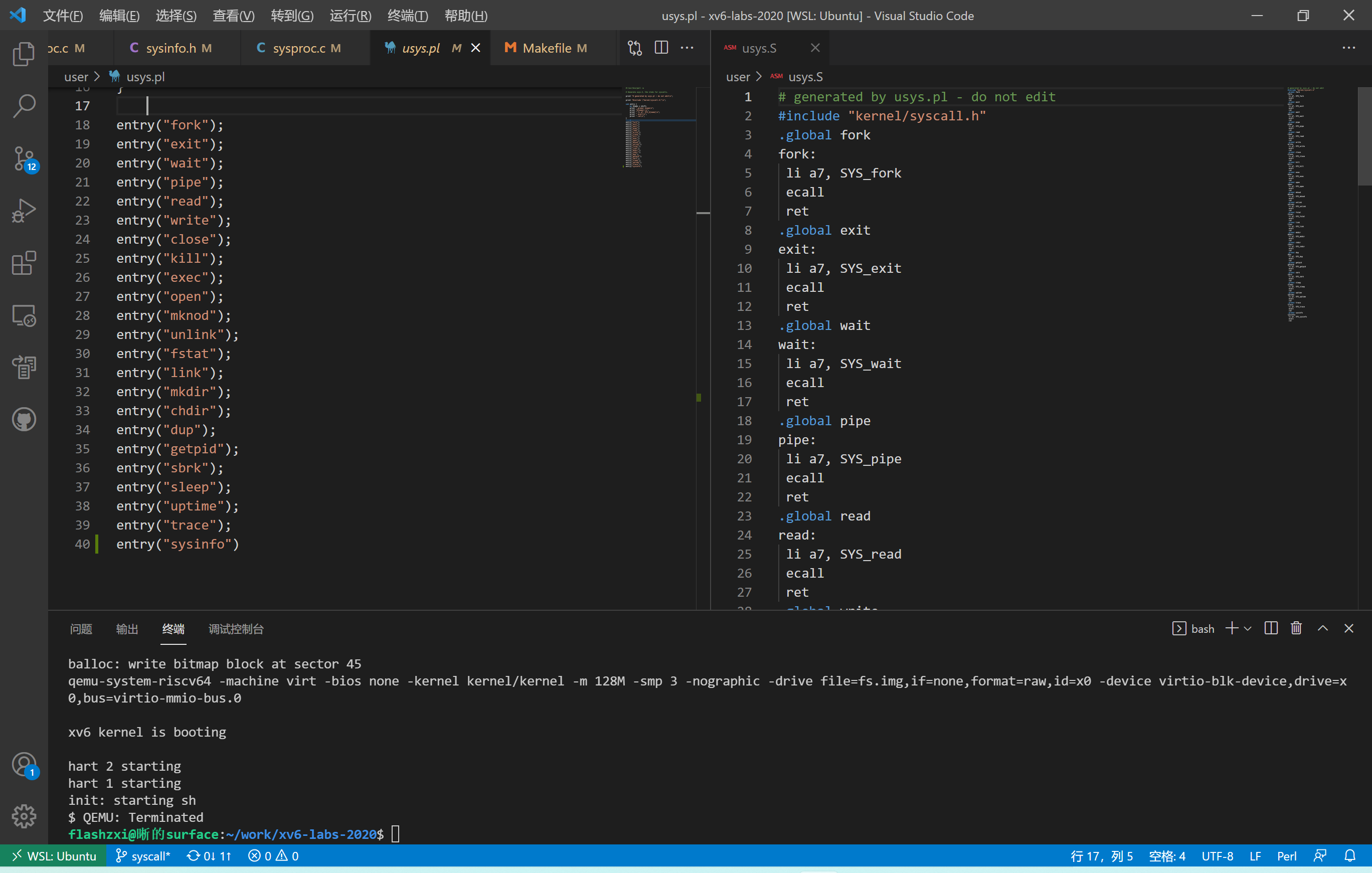The image size is (1372, 873).
Task: Open more actions for left editor group
Action: 687,48
